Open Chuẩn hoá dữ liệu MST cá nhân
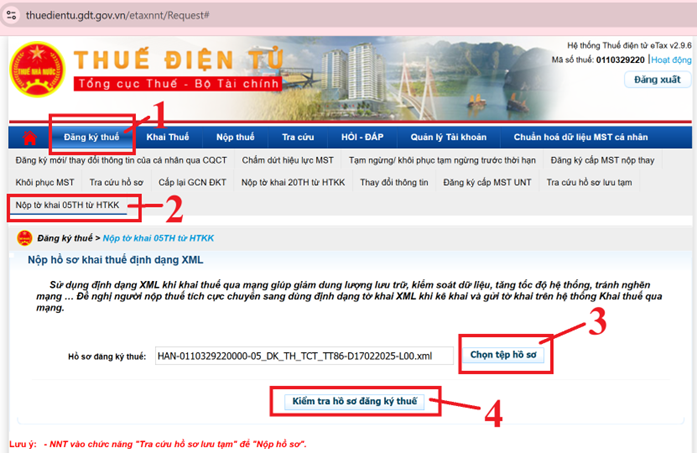Screen dimensions: 697x453 tap(581, 137)
